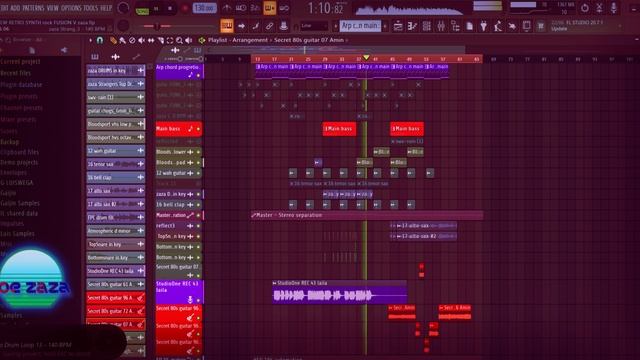Open the TOOLS menu
The height and width of the screenshot is (360, 640).
[x=90, y=8]
